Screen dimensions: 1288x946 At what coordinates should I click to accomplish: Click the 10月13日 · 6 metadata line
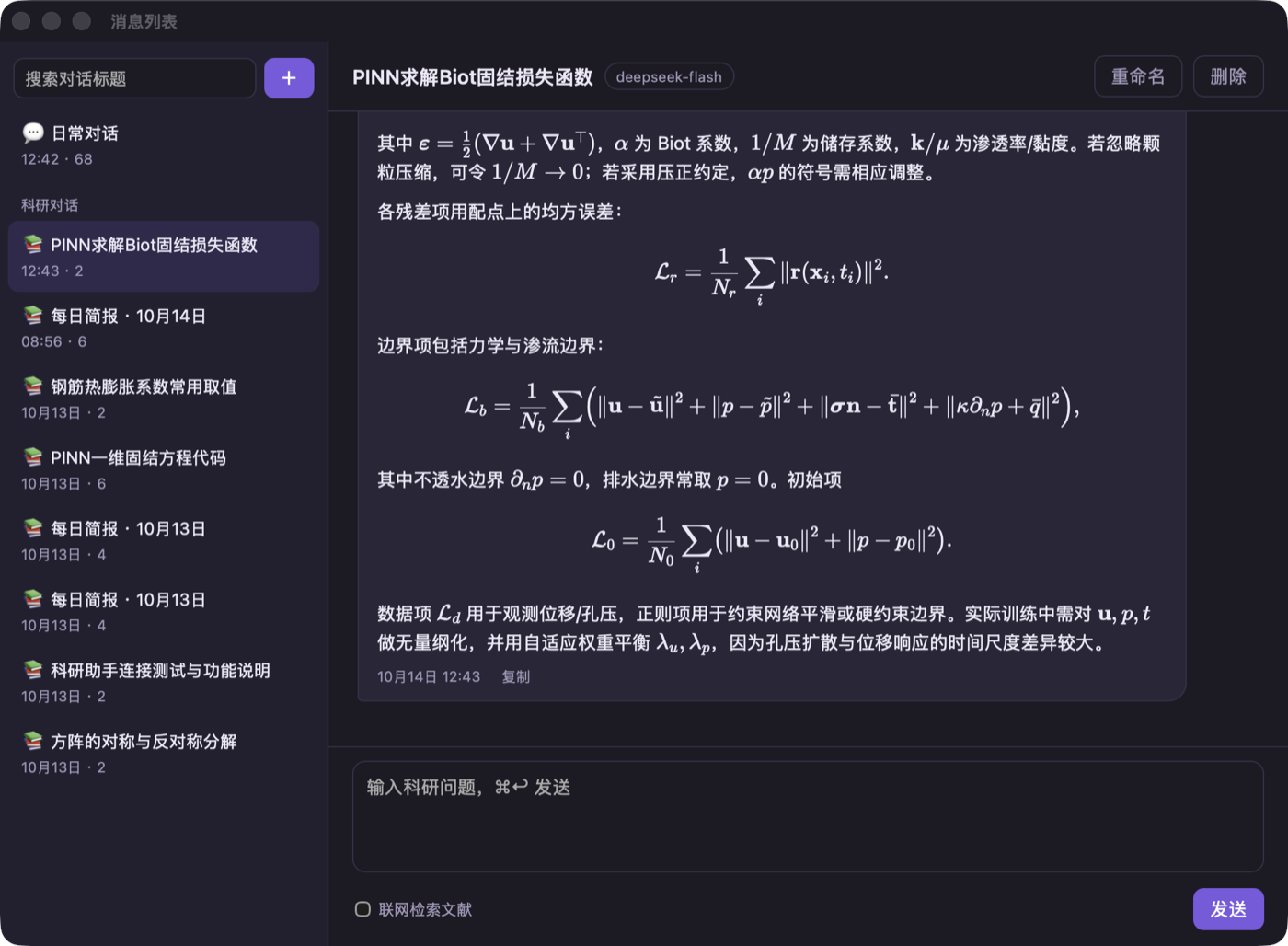coord(63,483)
